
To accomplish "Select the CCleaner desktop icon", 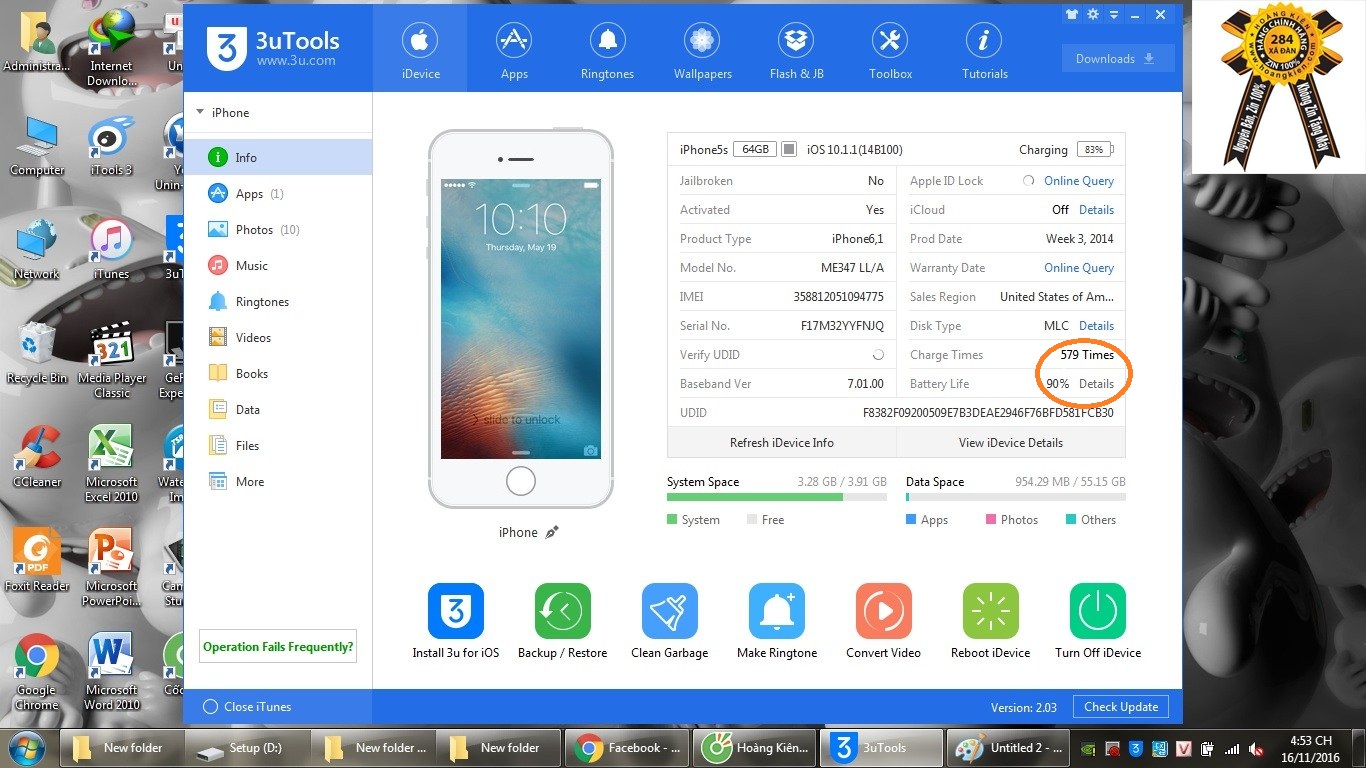I will (37, 458).
